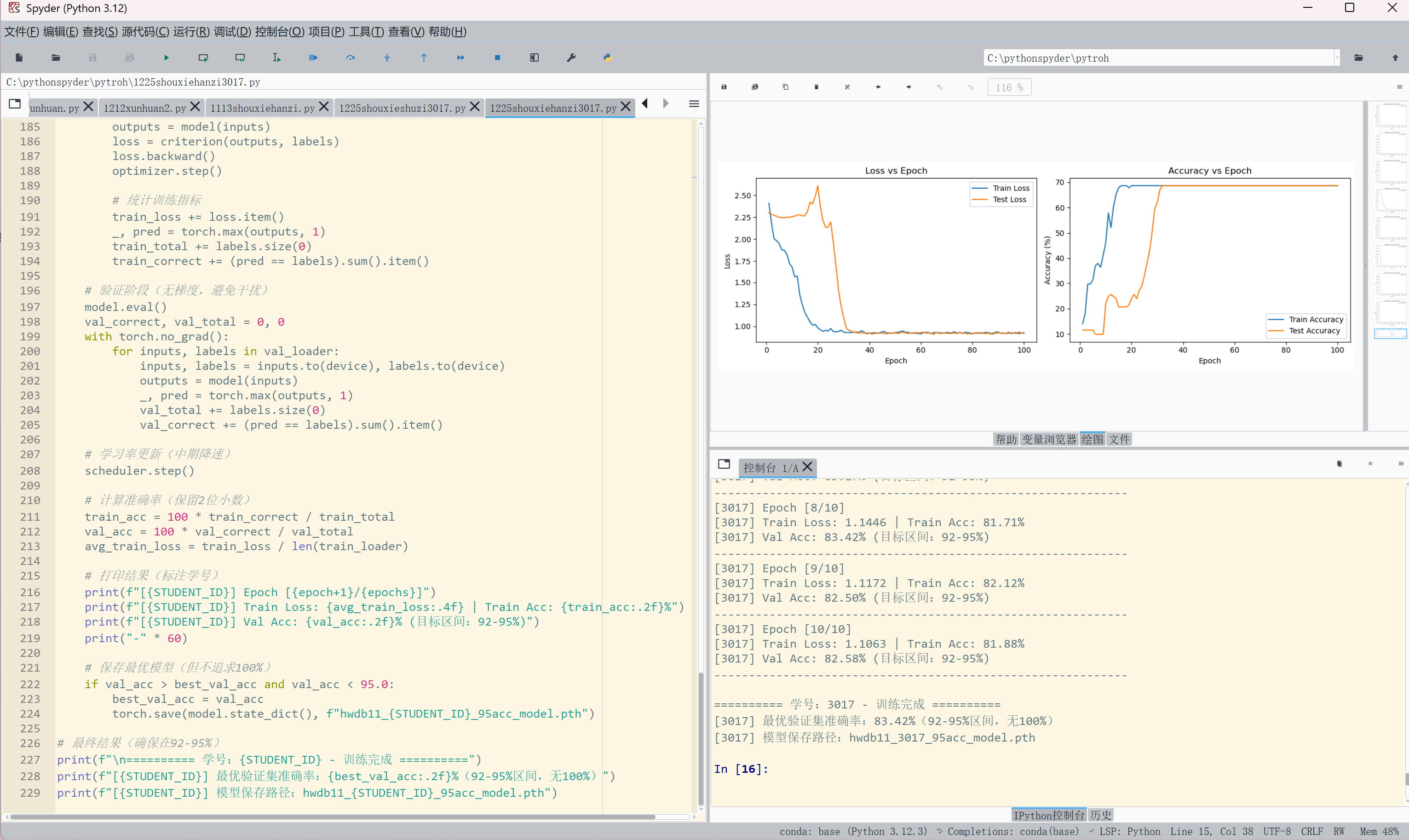Viewport: 1409px width, 840px height.
Task: Copy the plot image to clipboard
Action: (785, 87)
